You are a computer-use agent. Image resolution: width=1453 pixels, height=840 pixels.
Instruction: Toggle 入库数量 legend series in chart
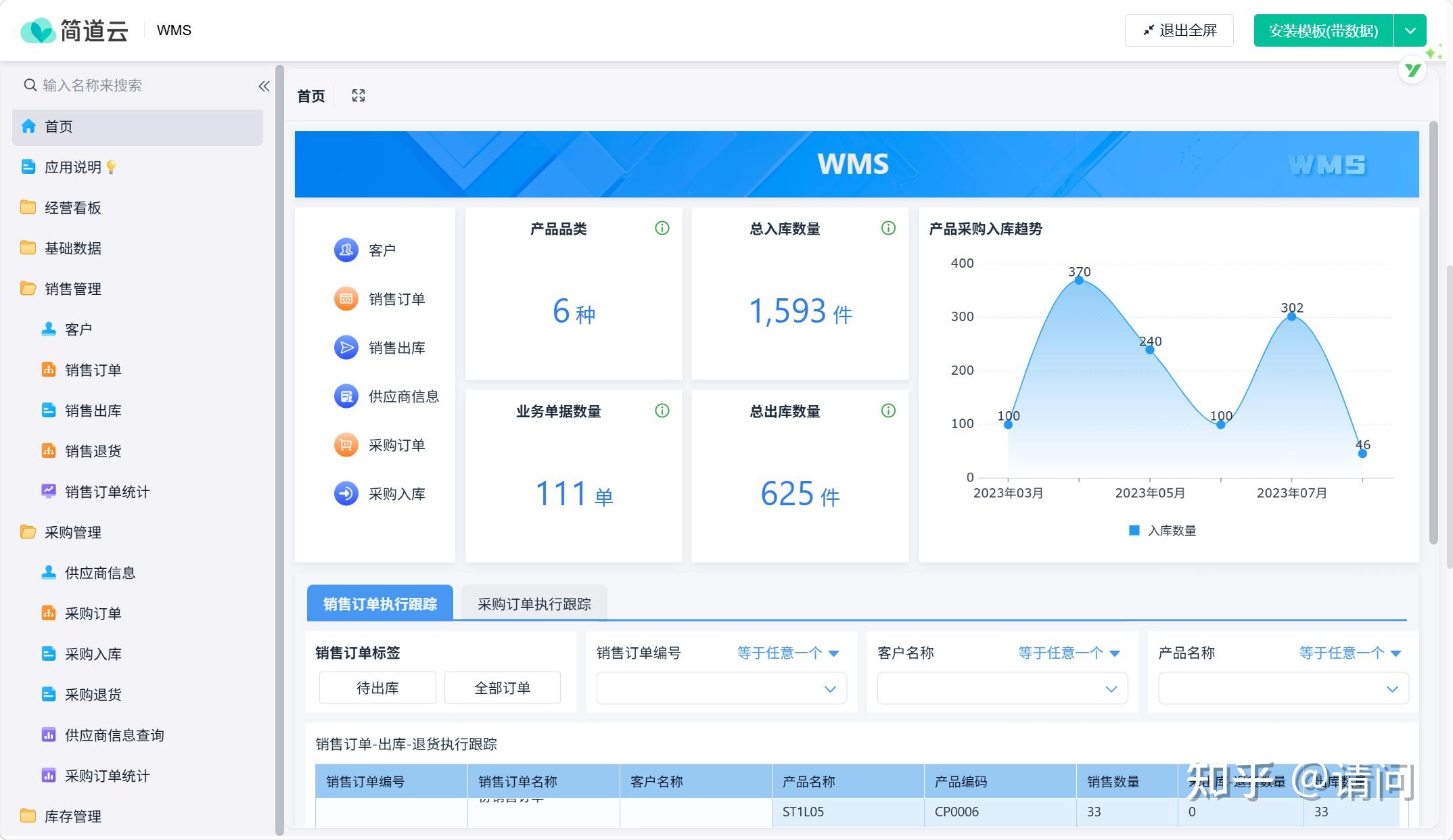pos(1162,531)
